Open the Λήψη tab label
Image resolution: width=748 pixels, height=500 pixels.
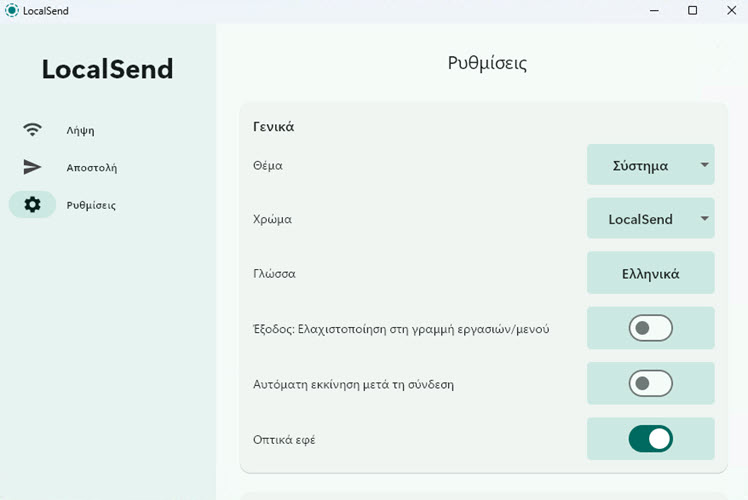coord(80,131)
